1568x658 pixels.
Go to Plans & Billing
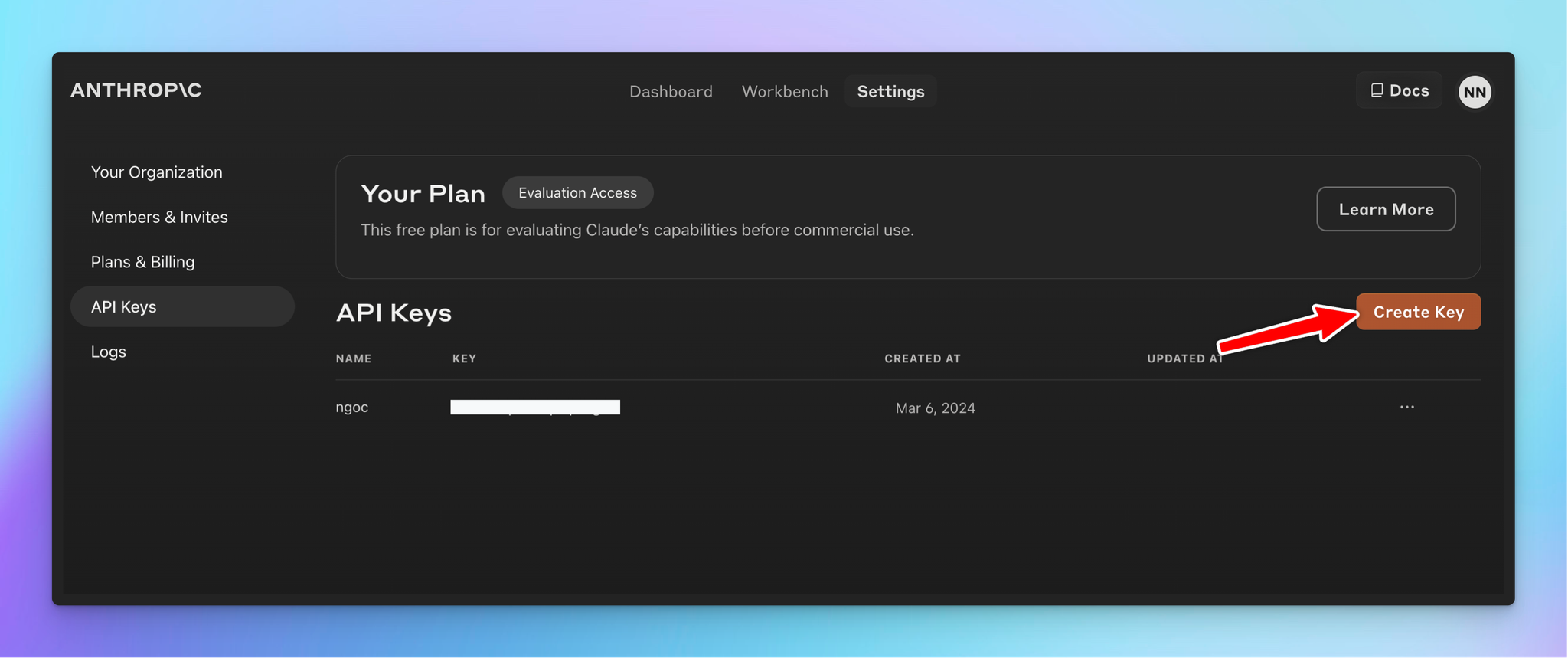tap(142, 262)
